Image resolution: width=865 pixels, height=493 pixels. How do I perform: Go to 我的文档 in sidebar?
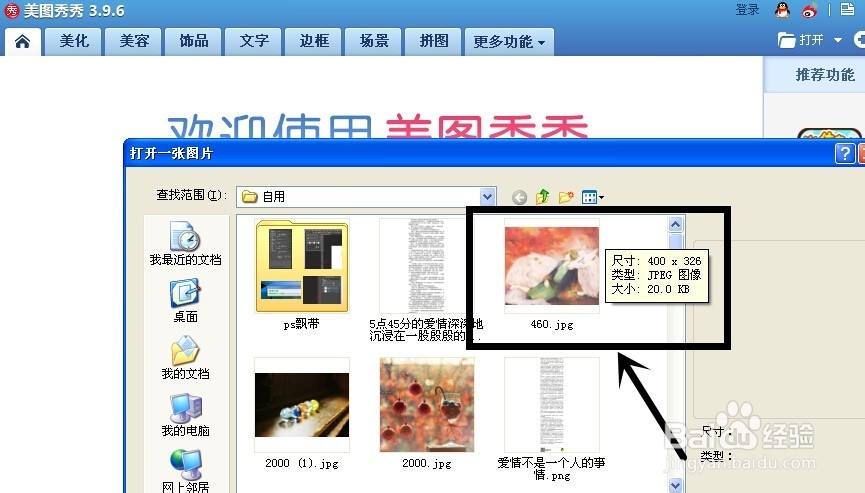[x=185, y=358]
